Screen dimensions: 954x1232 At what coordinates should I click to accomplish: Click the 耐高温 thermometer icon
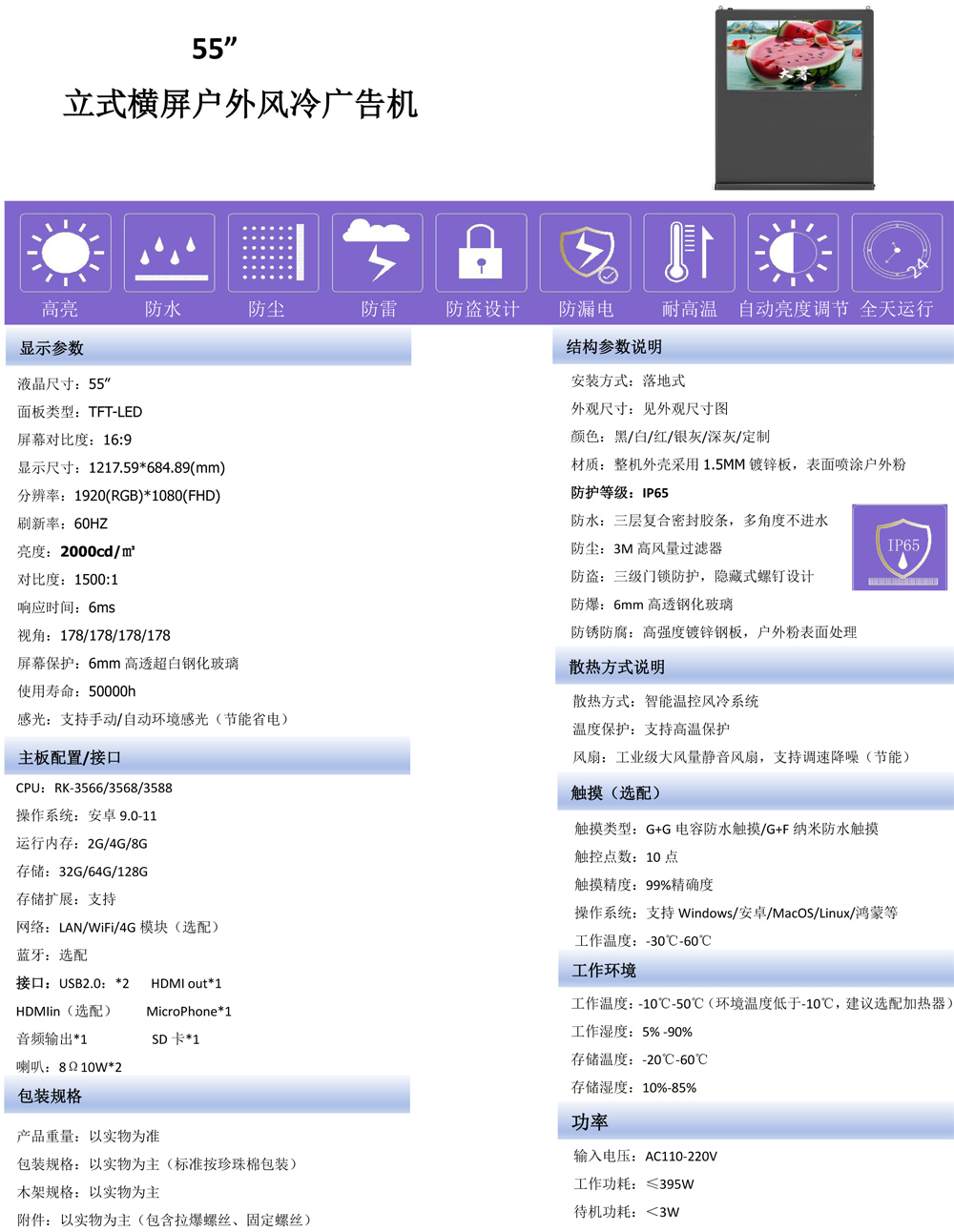click(x=688, y=251)
